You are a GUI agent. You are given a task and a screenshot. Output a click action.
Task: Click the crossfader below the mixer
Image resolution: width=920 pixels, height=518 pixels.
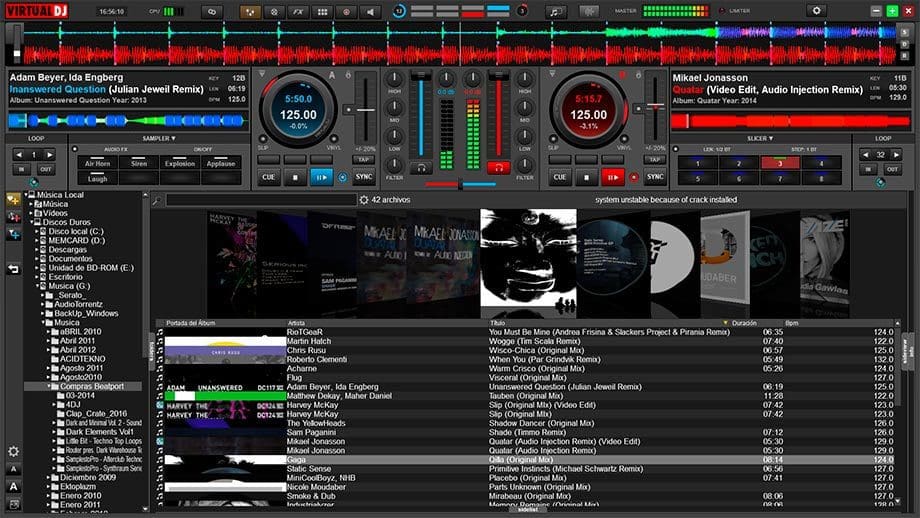click(461, 185)
